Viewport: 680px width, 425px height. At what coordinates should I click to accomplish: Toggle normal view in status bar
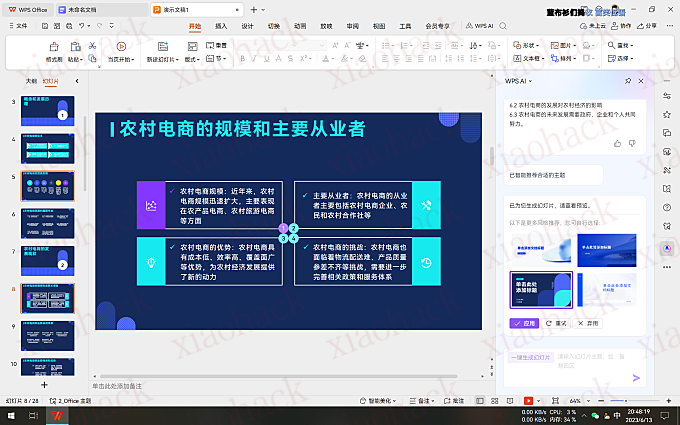[x=480, y=401]
